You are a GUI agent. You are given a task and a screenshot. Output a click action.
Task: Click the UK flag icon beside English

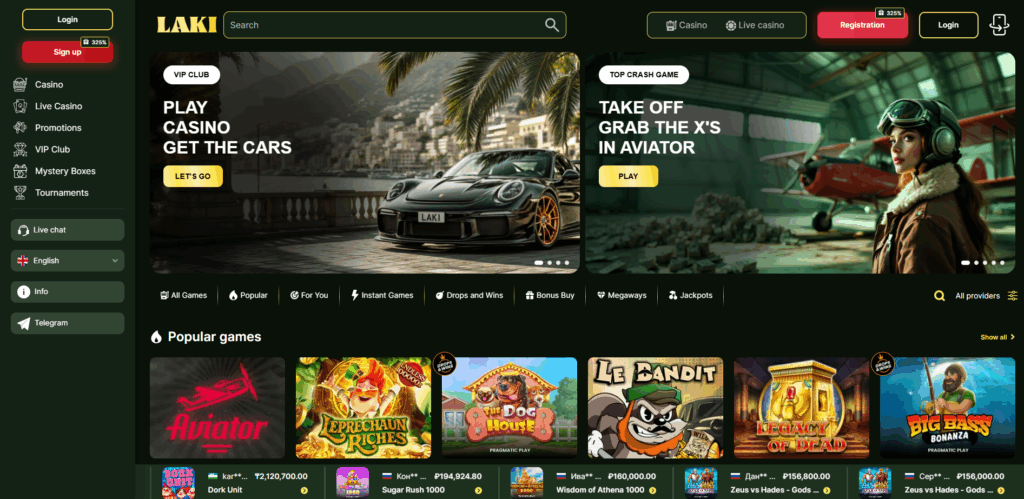tap(23, 261)
